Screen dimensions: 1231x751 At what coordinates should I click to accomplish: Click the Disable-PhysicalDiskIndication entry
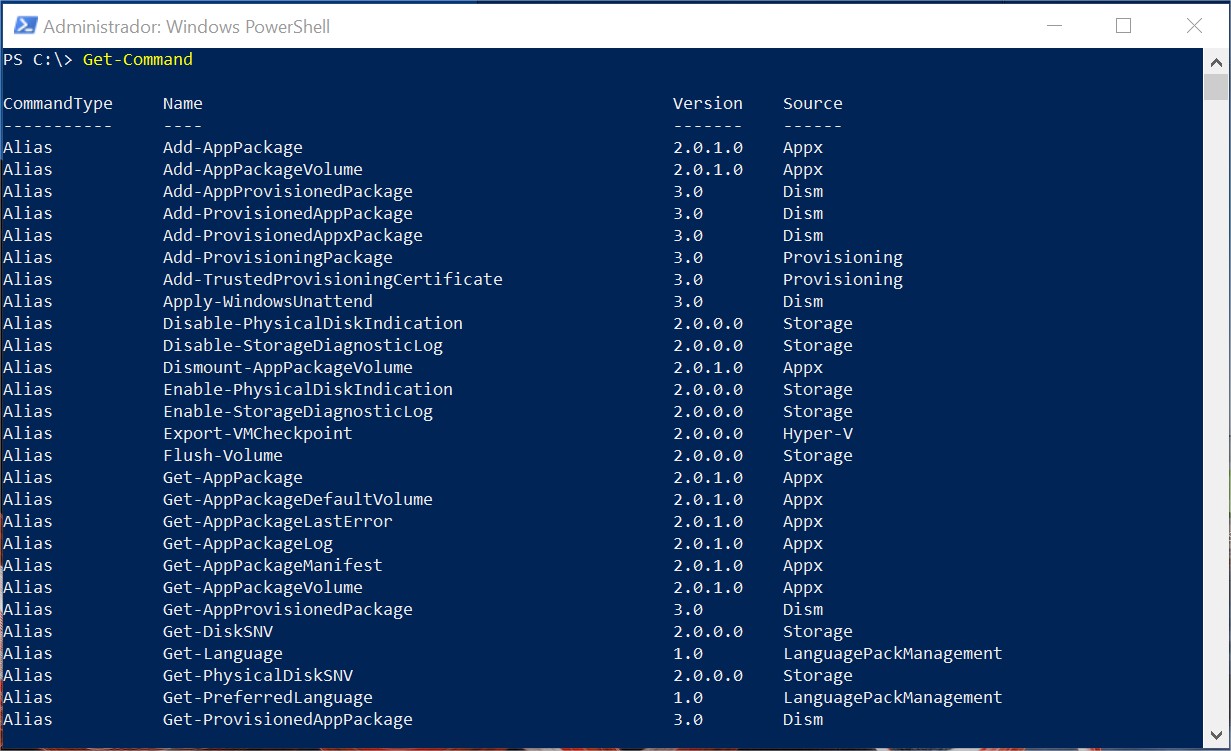(313, 324)
